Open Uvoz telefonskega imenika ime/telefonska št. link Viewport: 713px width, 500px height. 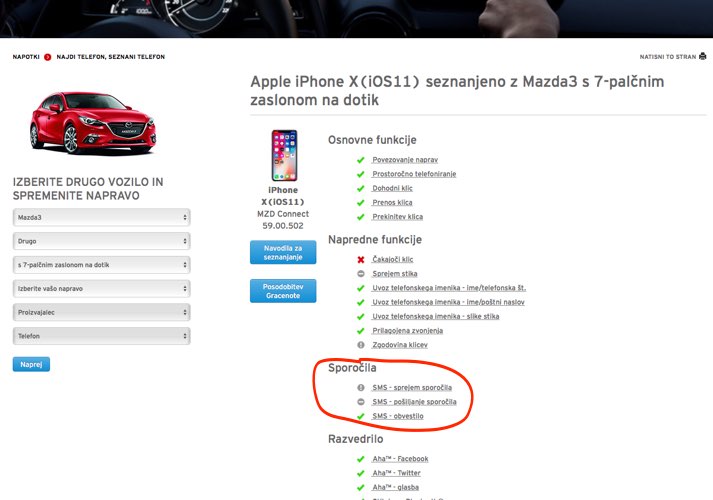tap(449, 288)
